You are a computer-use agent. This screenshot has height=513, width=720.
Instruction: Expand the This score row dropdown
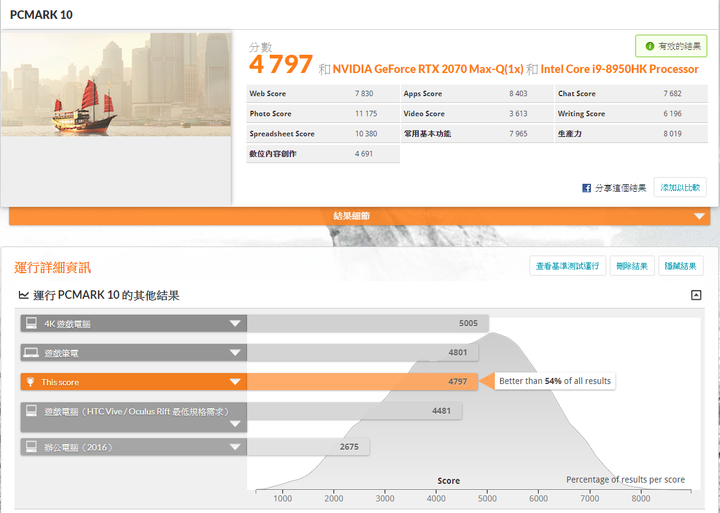[235, 382]
